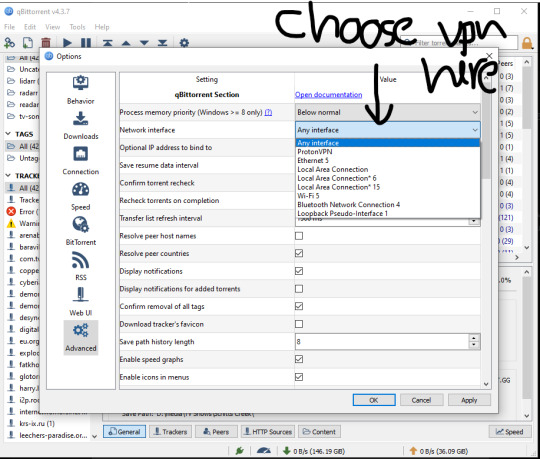Viewport: 540px width, 459px height.
Task: Open the Edit menu
Action: (30, 27)
